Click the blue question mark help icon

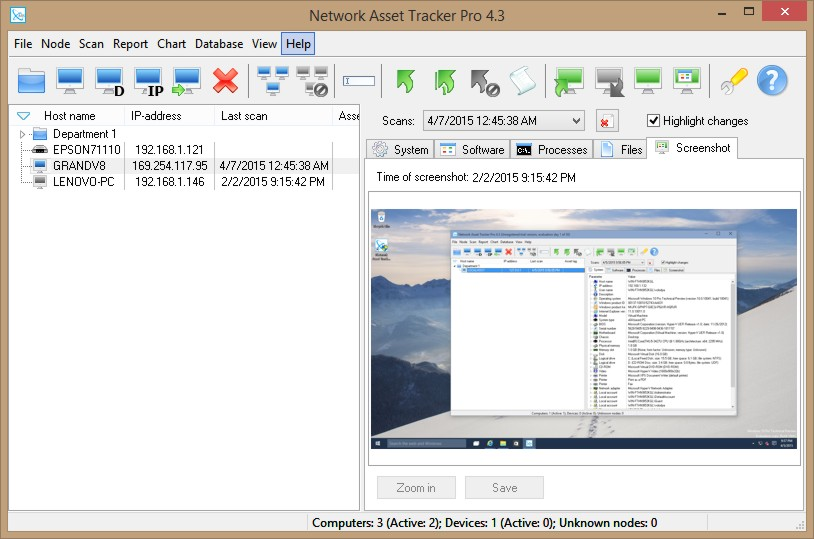point(772,80)
